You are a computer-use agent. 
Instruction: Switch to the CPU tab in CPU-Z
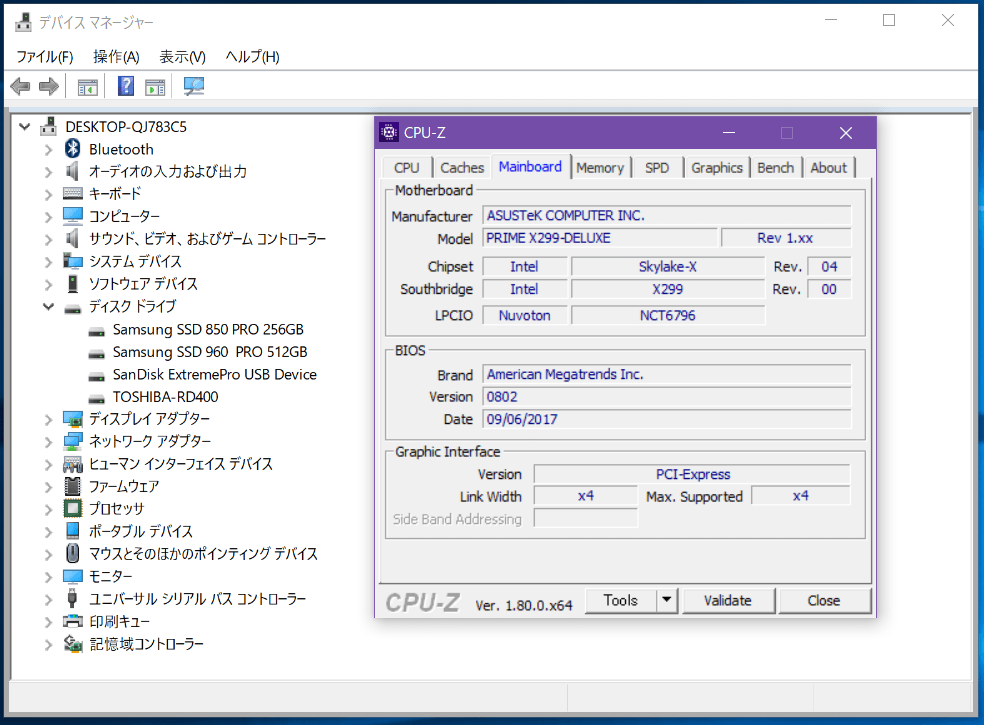pos(406,168)
